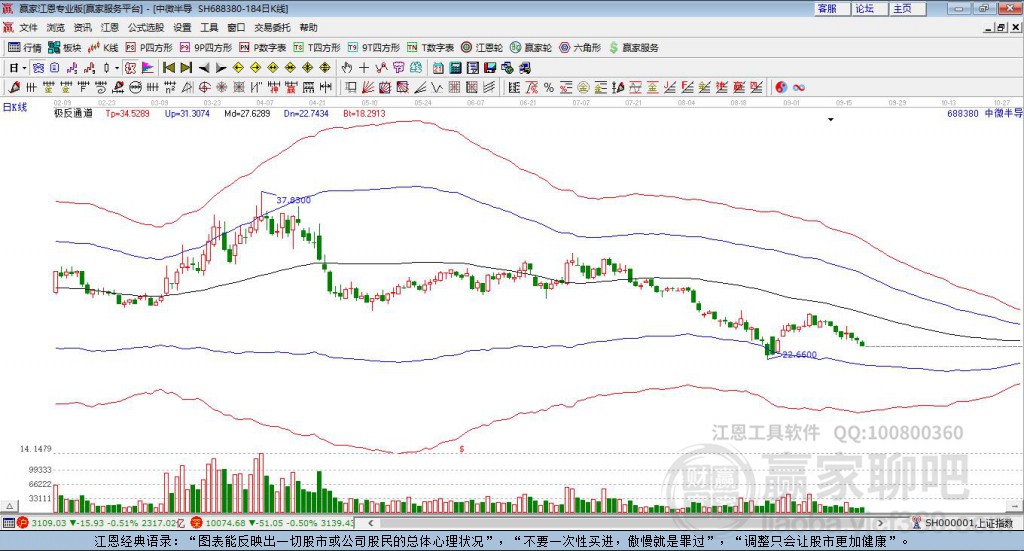
Task: Toggle the percent line drawing tool
Action: (x=549, y=87)
